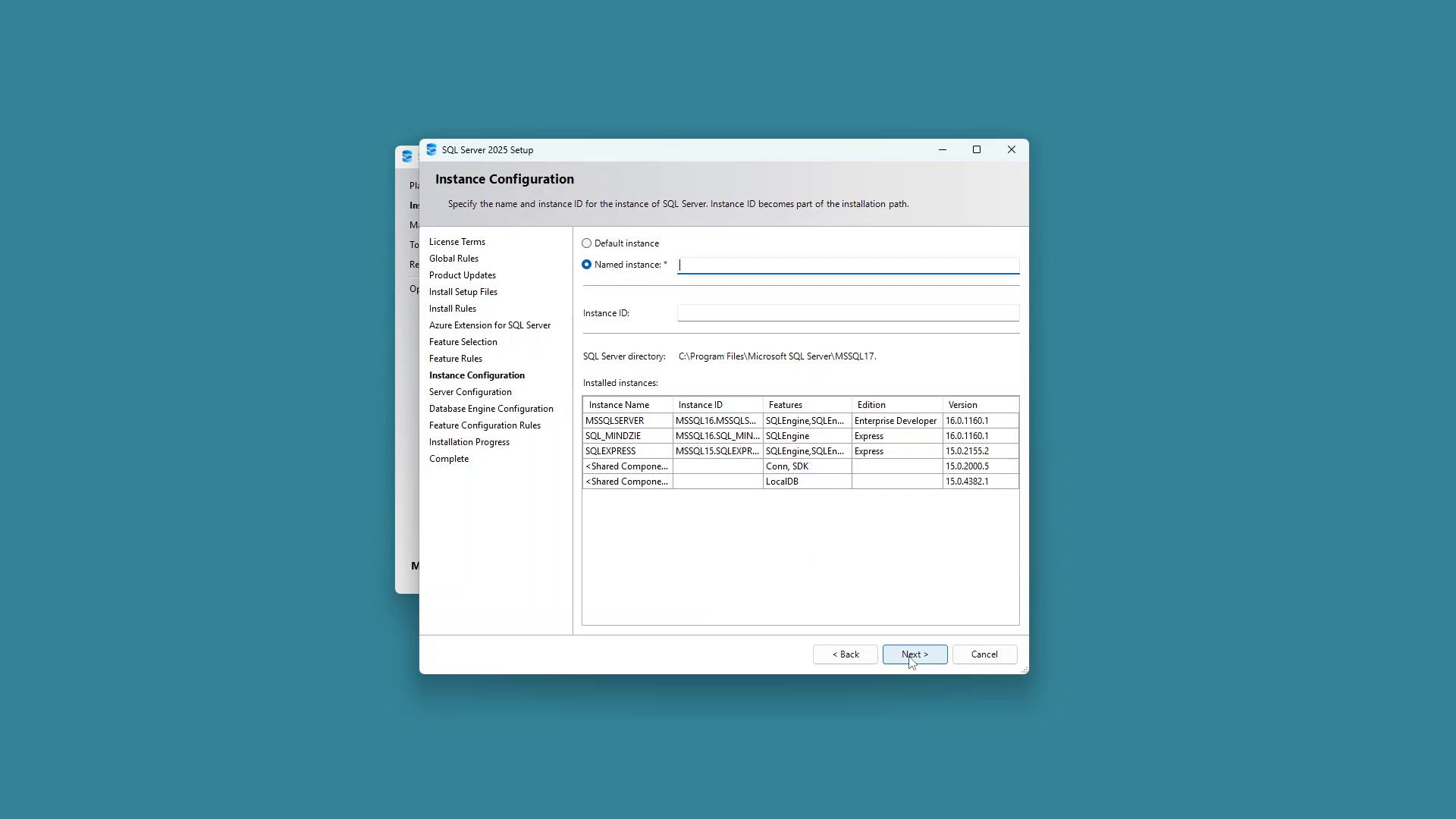Sort by the Version column header

(981, 405)
